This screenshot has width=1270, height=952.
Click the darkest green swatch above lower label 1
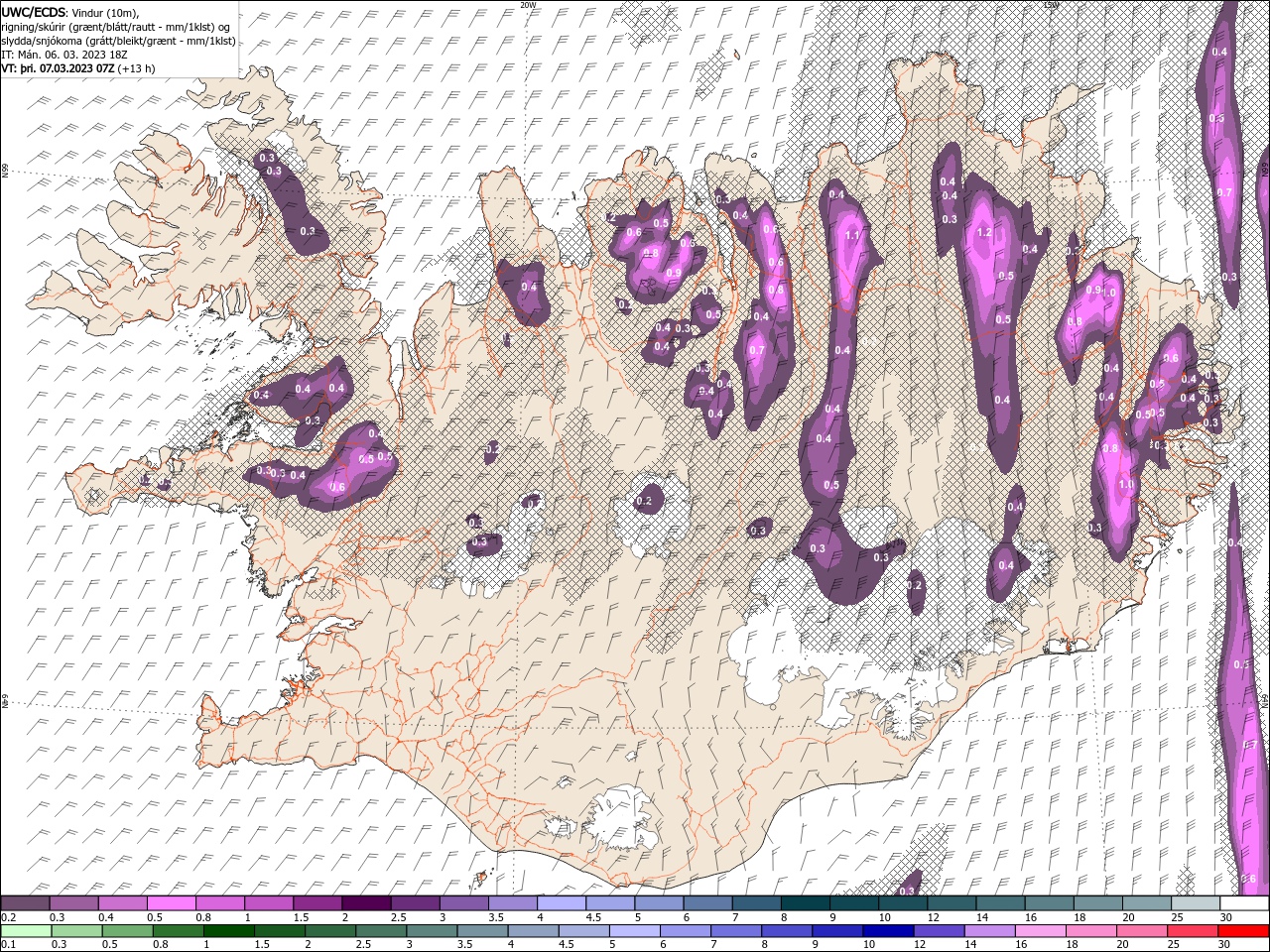tap(228, 931)
